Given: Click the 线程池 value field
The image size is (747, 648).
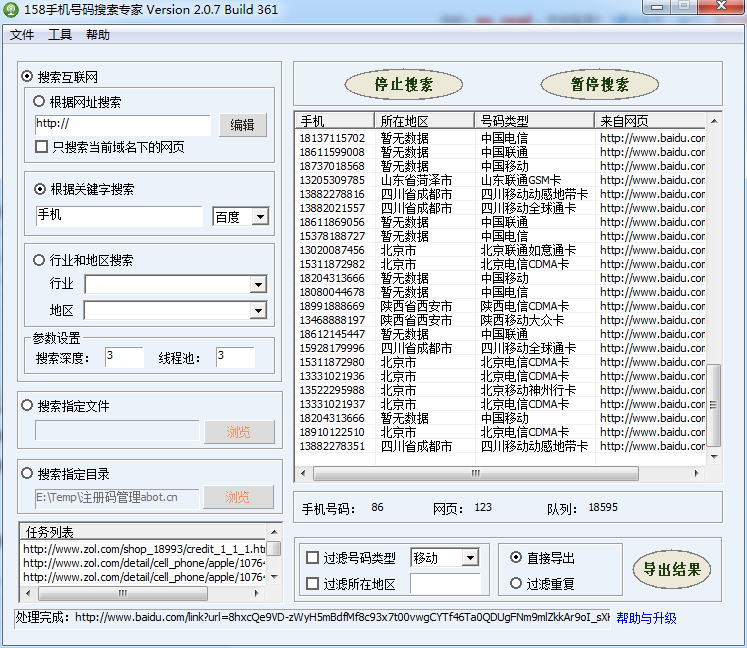Looking at the screenshot, I should click(235, 357).
